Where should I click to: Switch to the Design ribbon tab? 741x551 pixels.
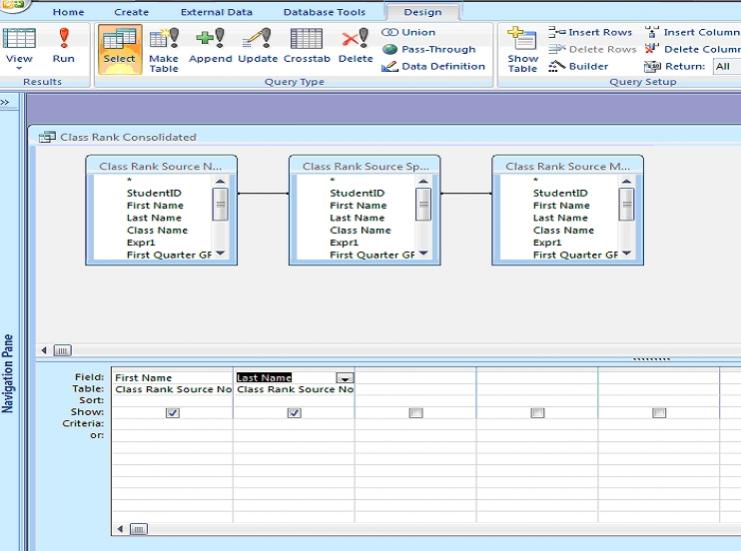tap(423, 12)
